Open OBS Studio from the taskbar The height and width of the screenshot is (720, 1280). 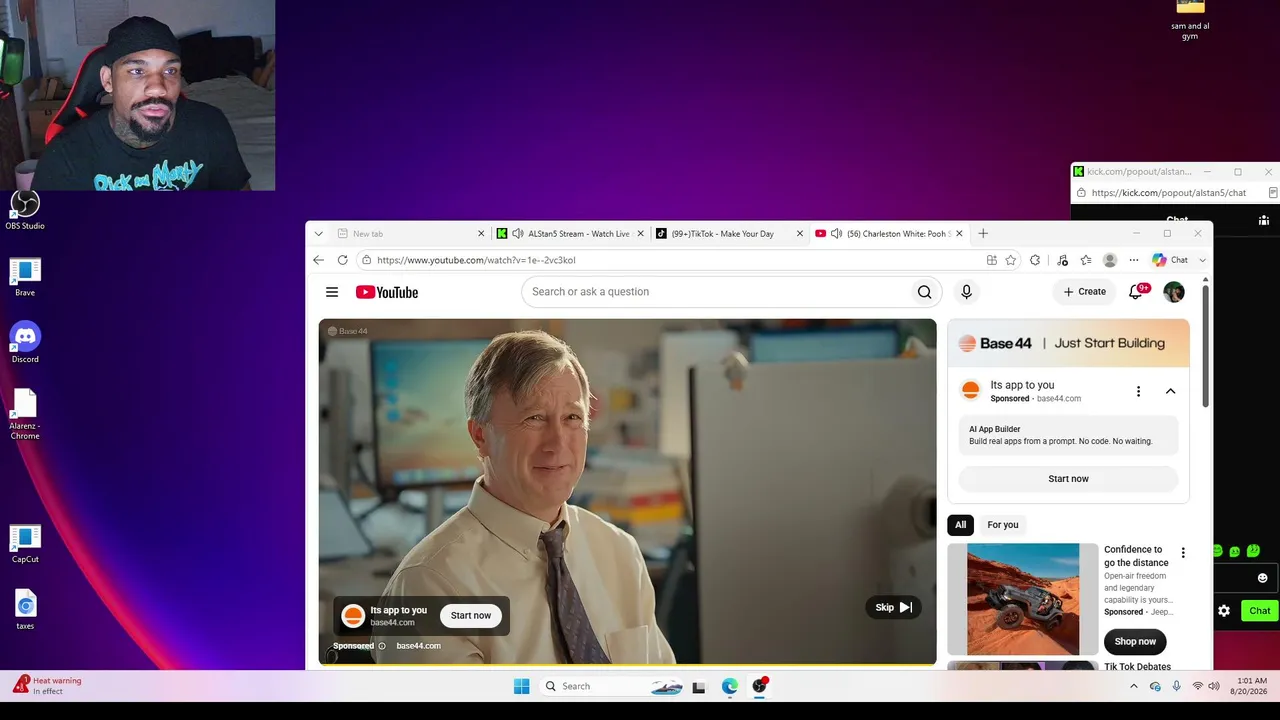pos(760,686)
